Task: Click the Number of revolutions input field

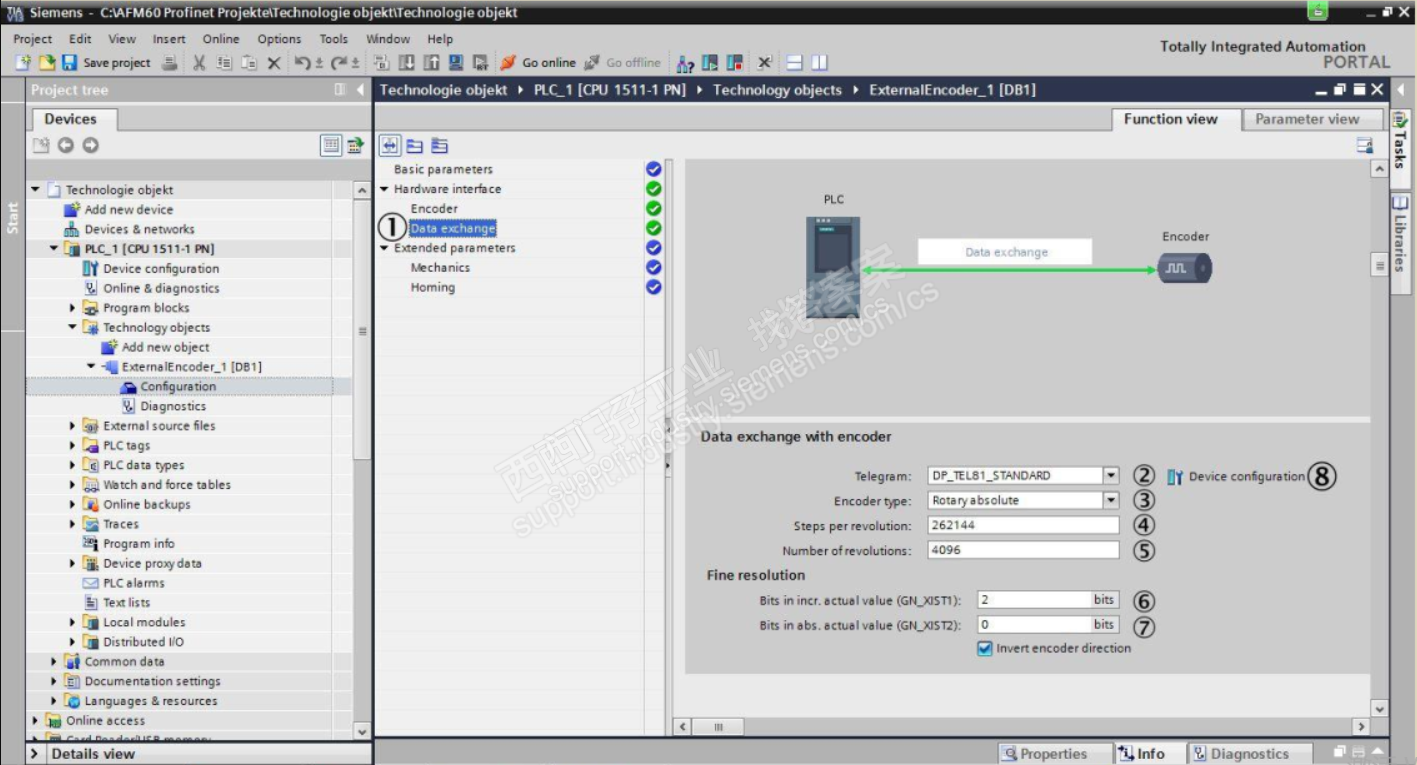Action: click(1023, 550)
